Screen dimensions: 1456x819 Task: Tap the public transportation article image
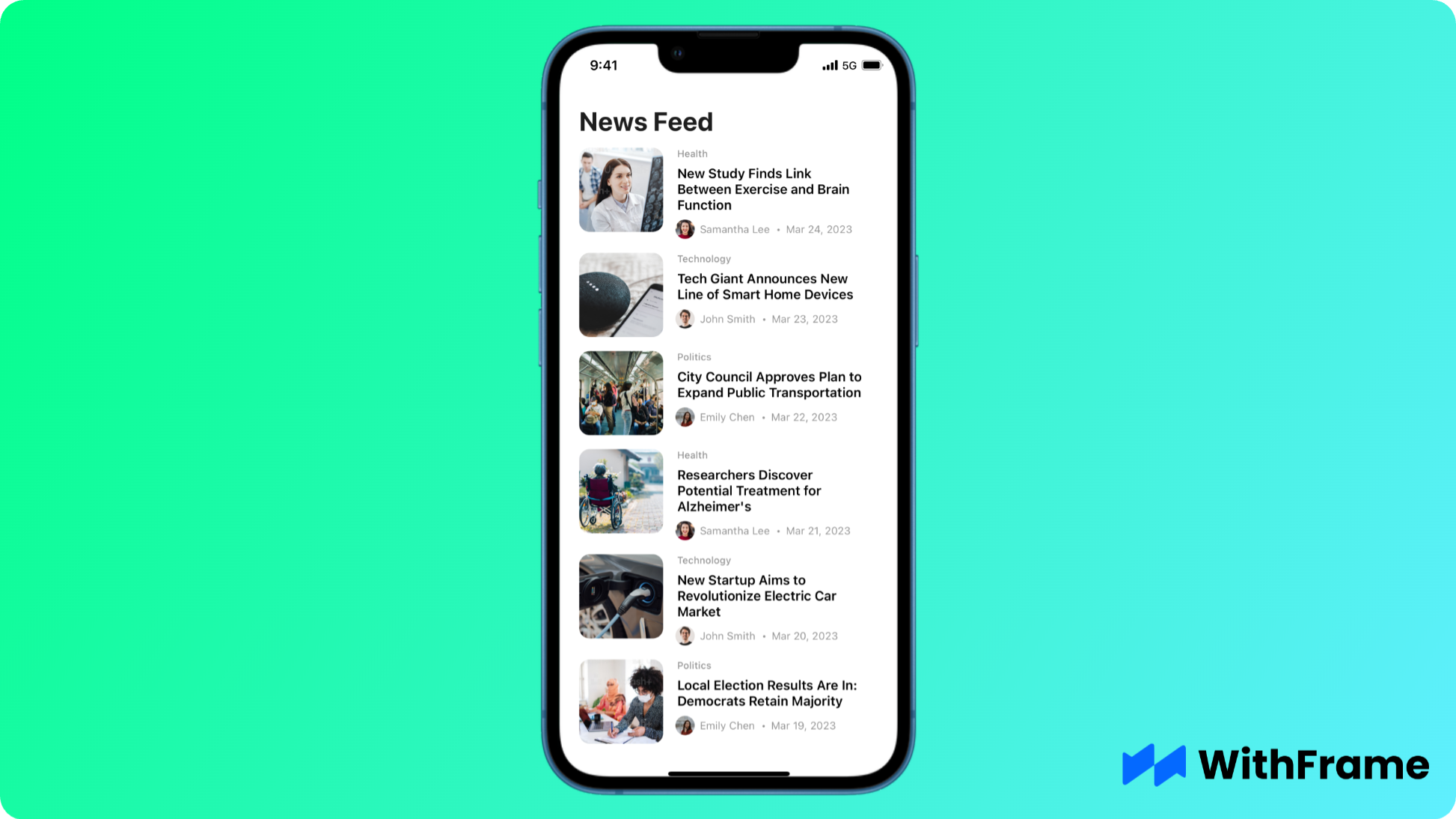pyautogui.click(x=620, y=392)
